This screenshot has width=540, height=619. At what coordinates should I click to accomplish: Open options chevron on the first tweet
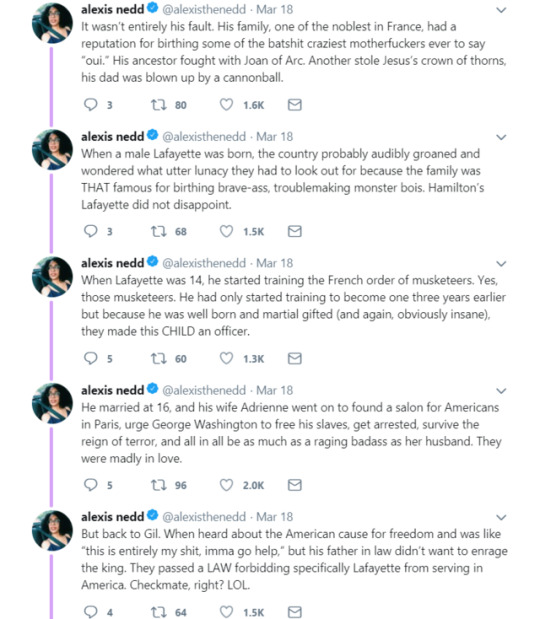(501, 10)
